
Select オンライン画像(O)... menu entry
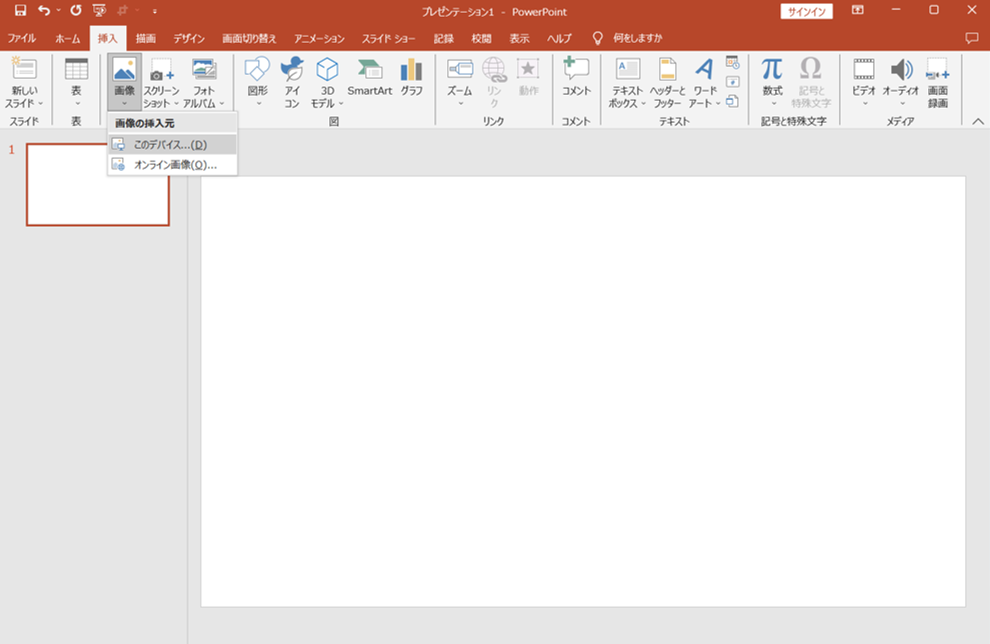174,165
